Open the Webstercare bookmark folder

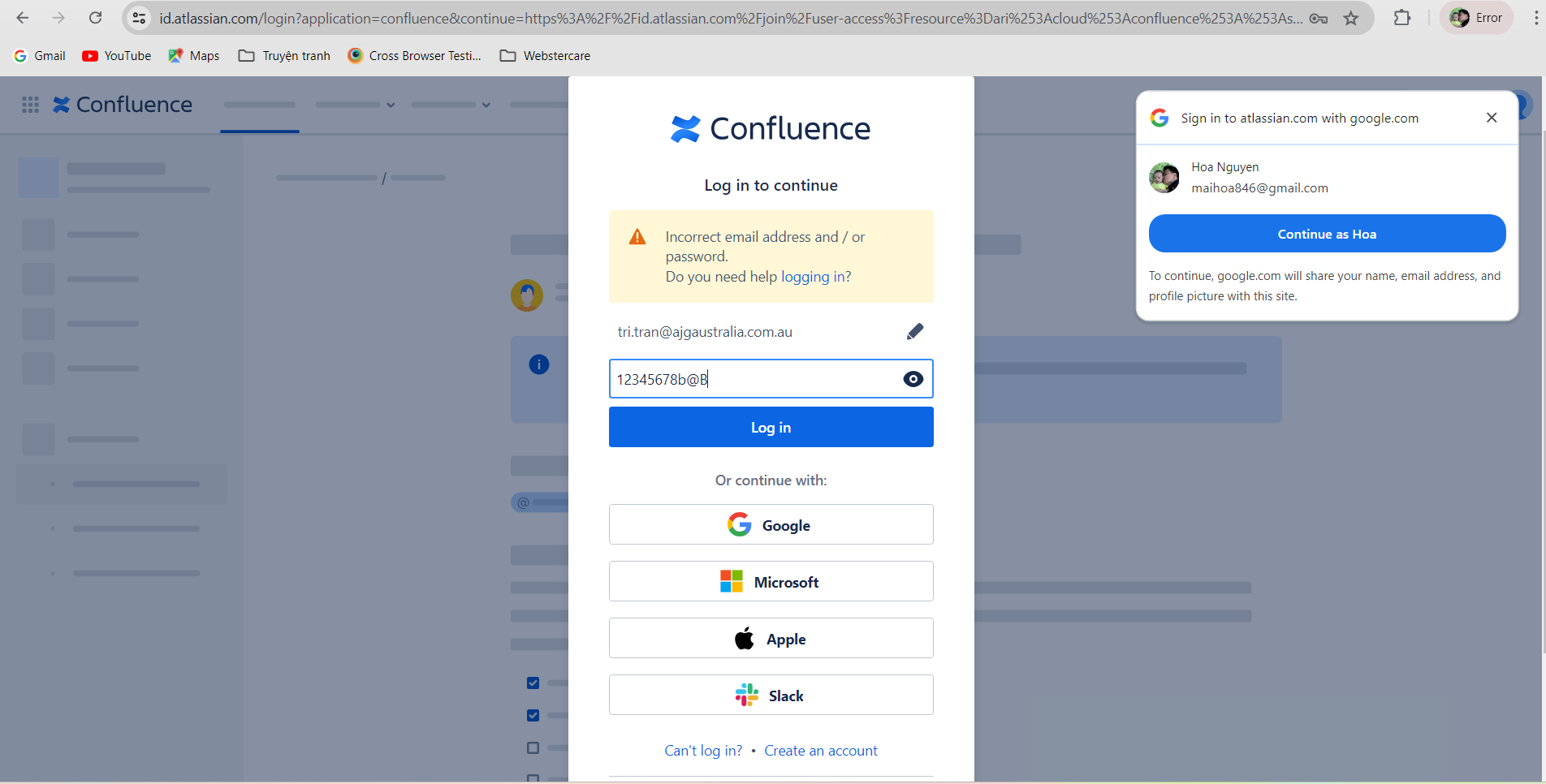point(545,56)
